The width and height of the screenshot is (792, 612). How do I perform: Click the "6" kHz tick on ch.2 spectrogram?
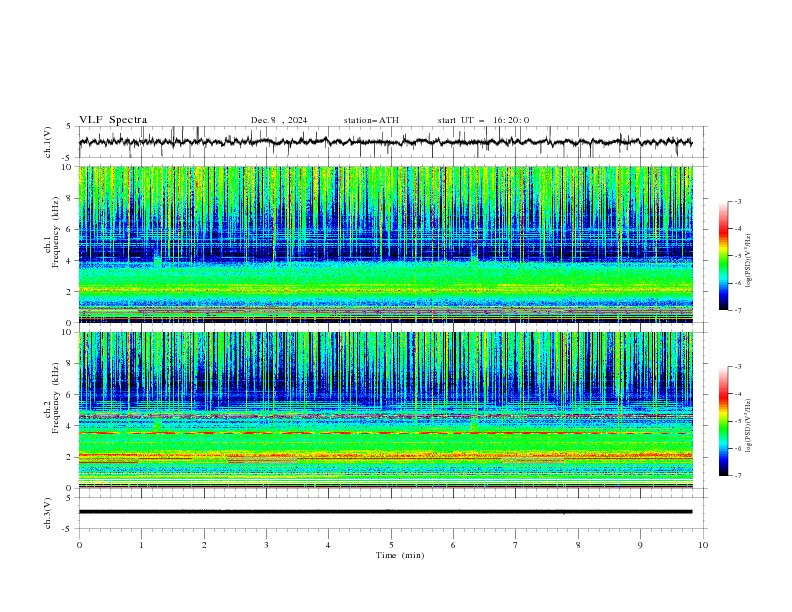pos(70,395)
